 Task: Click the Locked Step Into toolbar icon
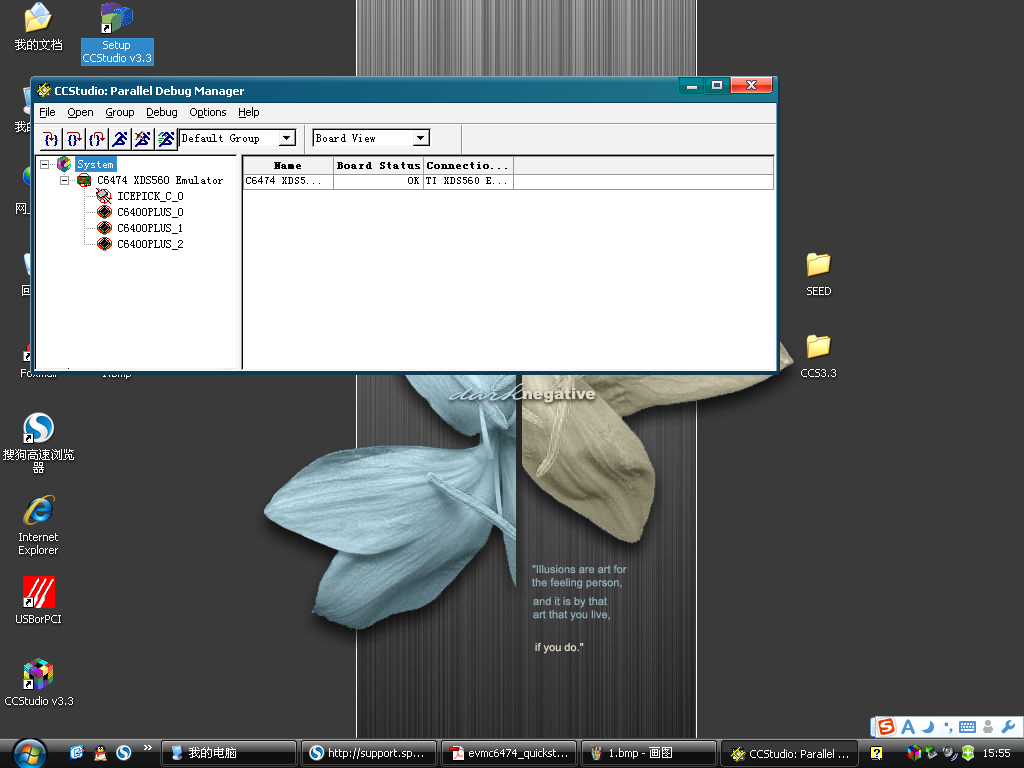(x=51, y=138)
